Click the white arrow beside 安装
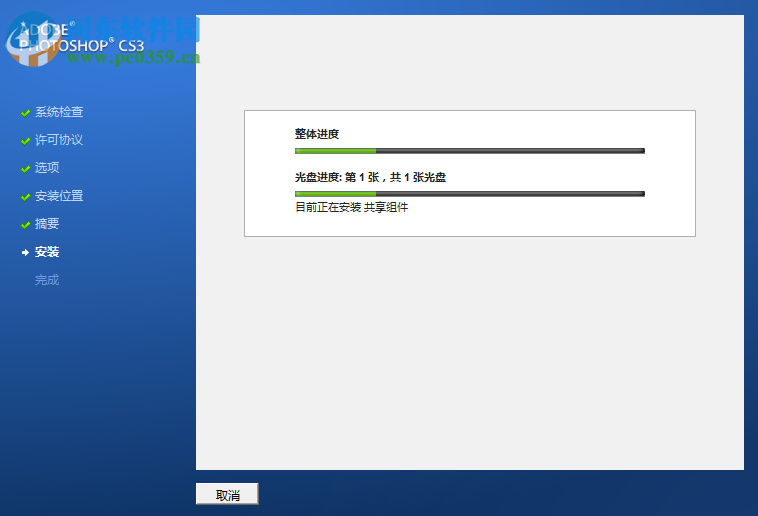The width and height of the screenshot is (758, 516). coord(26,252)
